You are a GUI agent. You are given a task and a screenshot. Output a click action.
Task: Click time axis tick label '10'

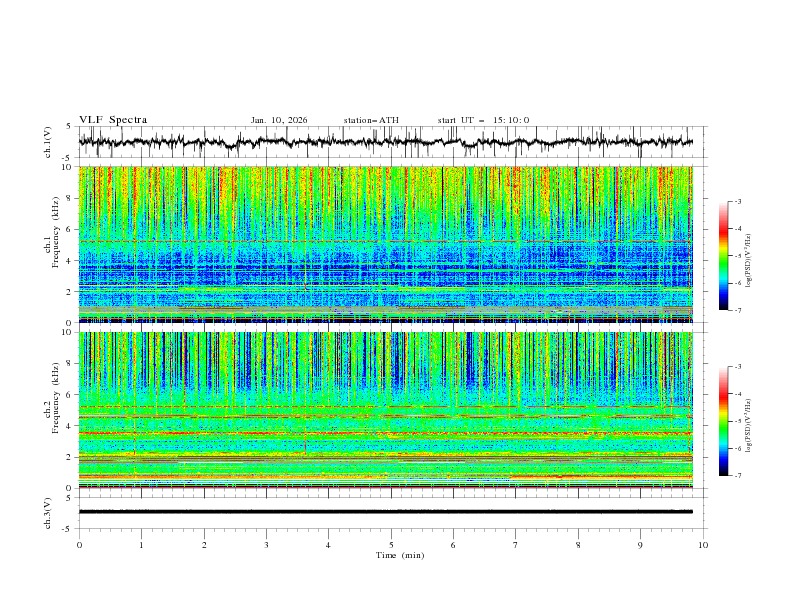(x=703, y=545)
